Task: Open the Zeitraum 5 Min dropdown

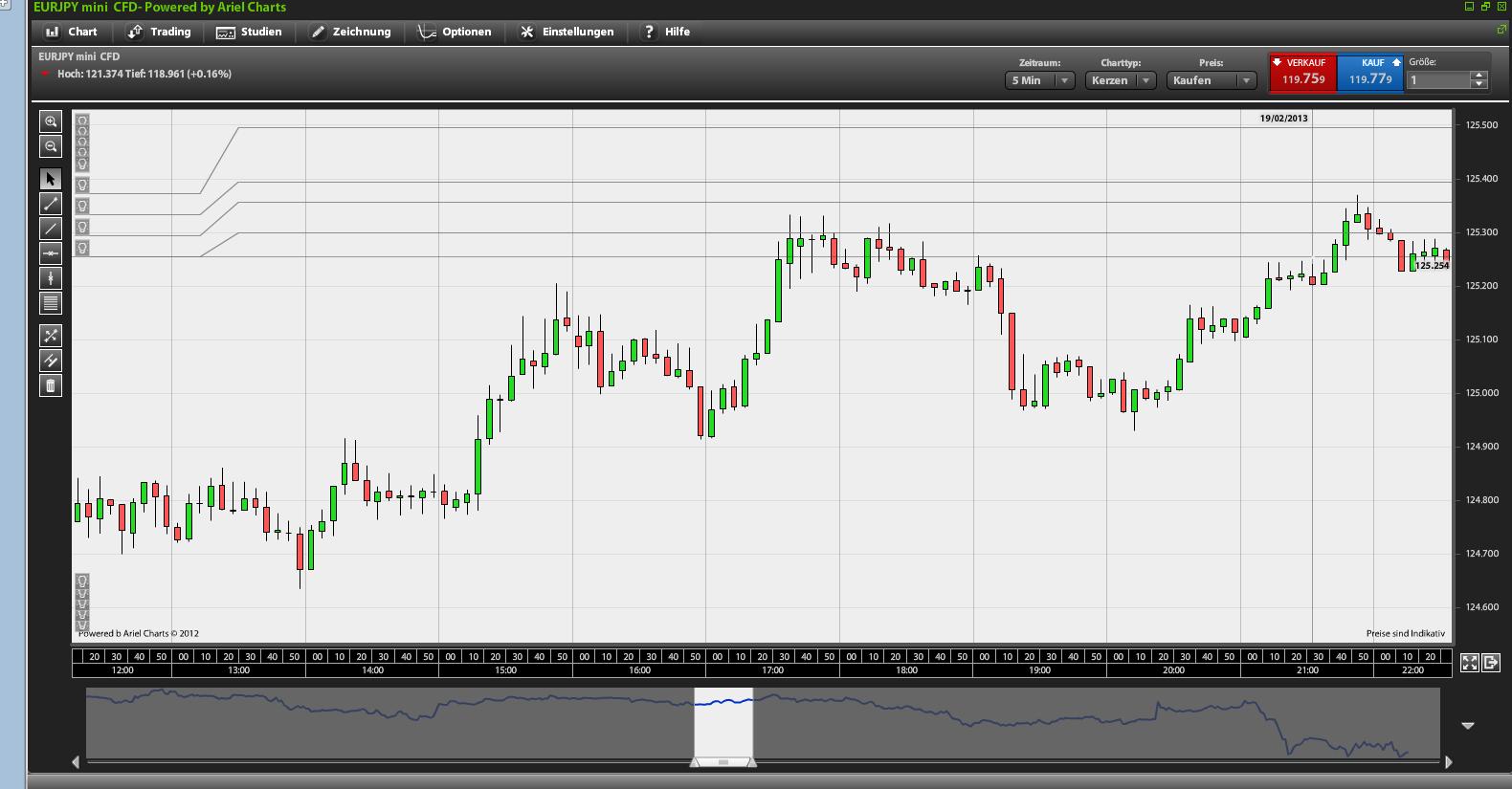Action: 1040,80
